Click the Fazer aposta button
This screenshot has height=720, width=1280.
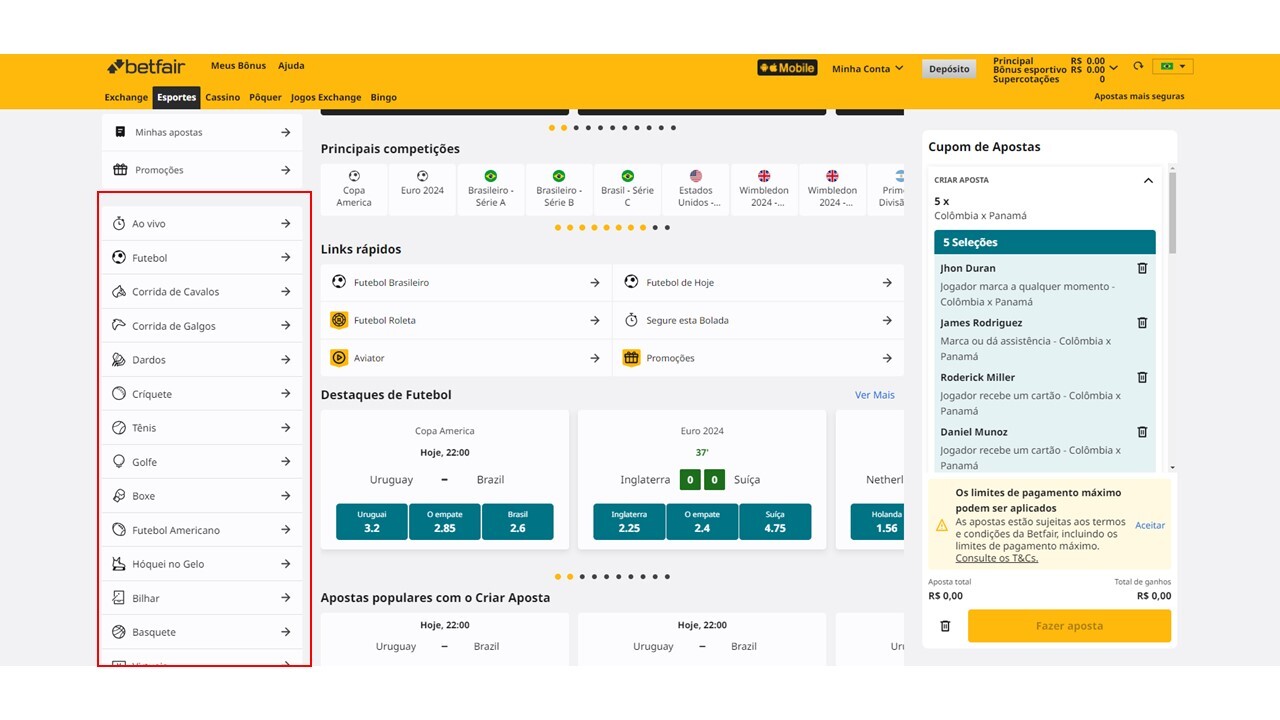point(1069,626)
